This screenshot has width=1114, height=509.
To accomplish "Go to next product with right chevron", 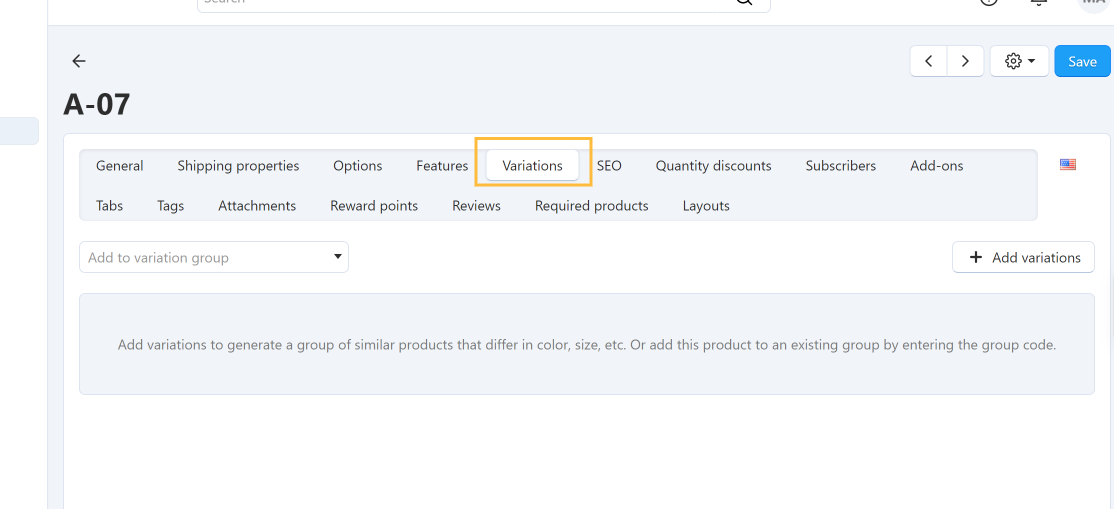I will (965, 61).
